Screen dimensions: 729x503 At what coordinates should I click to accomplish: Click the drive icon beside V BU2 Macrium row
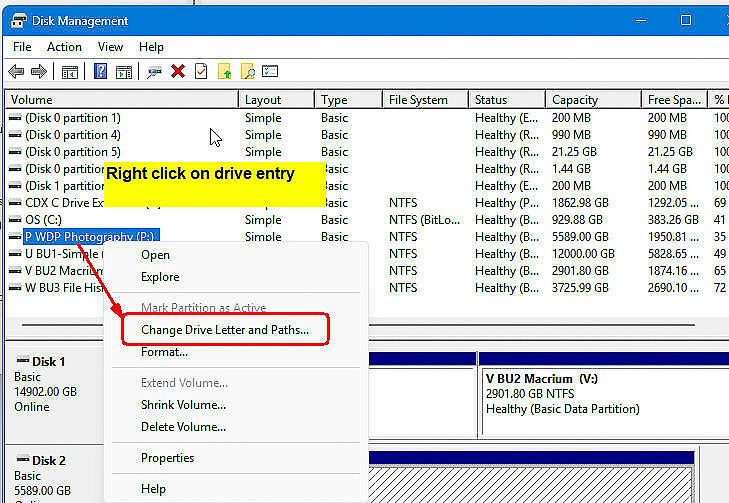pyautogui.click(x=15, y=271)
